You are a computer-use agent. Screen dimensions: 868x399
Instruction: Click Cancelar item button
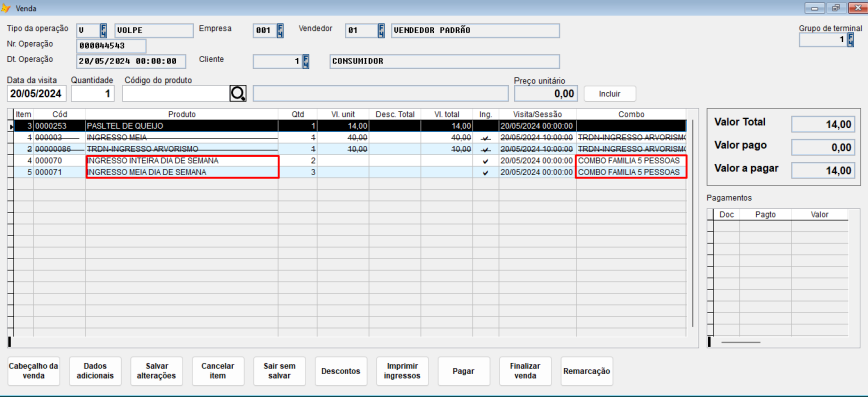coord(218,371)
